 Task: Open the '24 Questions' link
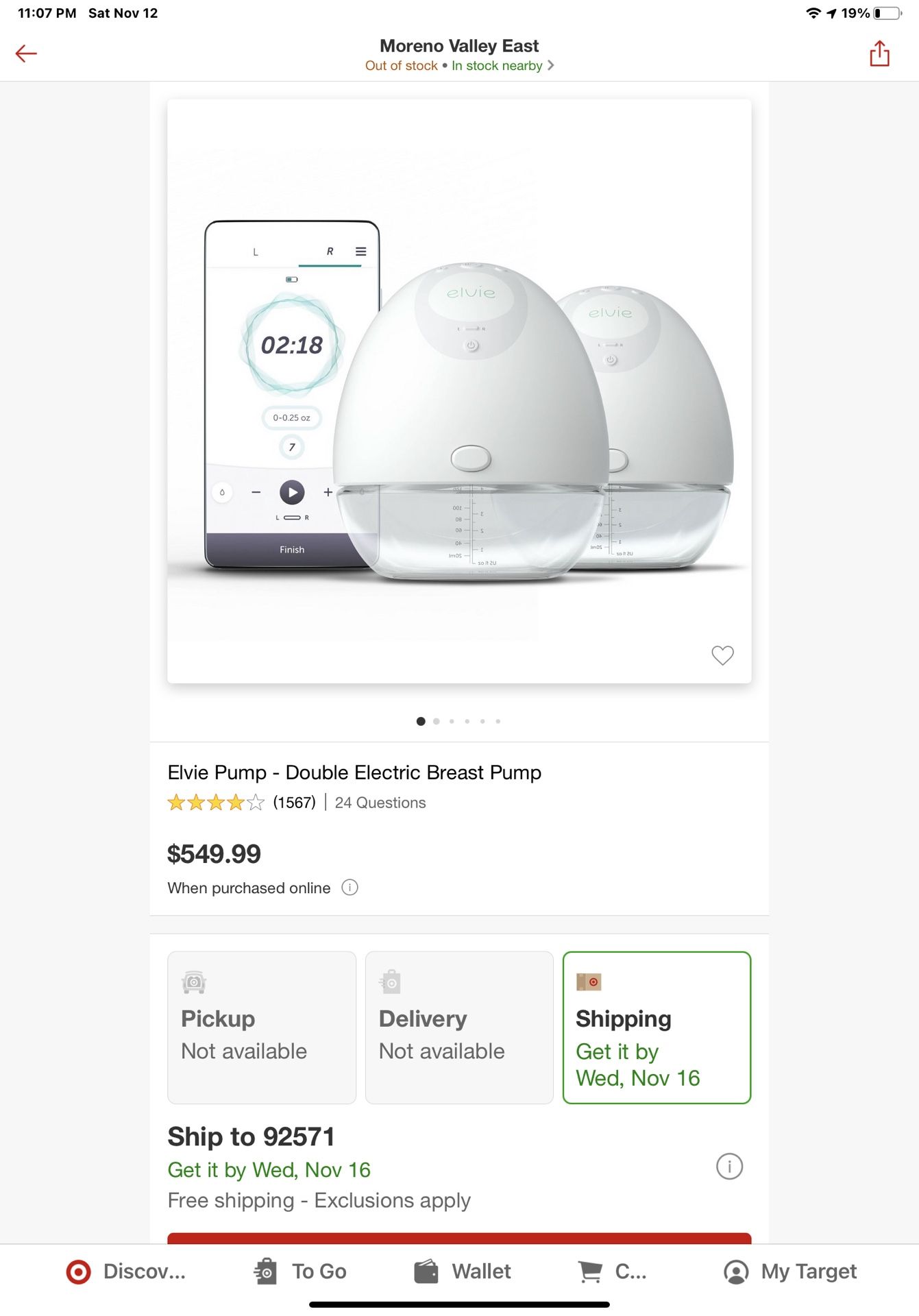[380, 802]
